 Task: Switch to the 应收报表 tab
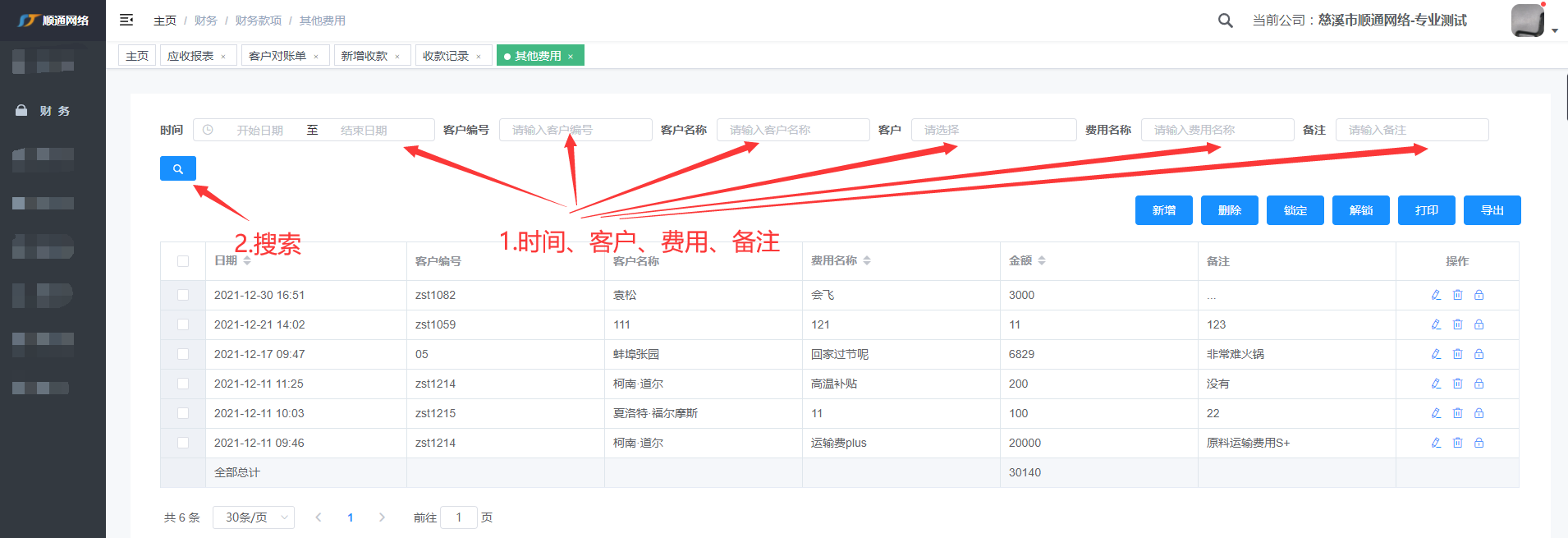coord(190,56)
